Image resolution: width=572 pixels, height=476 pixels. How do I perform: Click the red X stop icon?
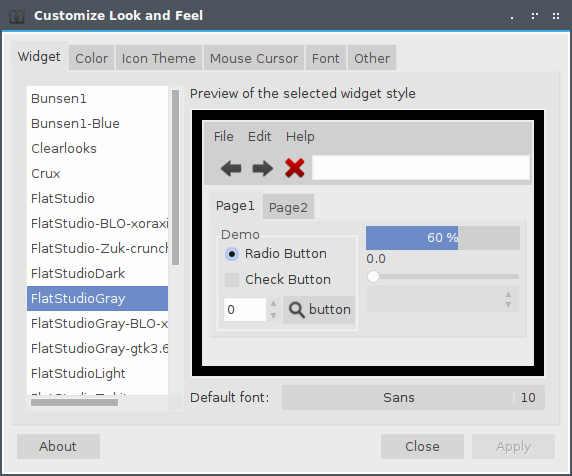point(295,168)
